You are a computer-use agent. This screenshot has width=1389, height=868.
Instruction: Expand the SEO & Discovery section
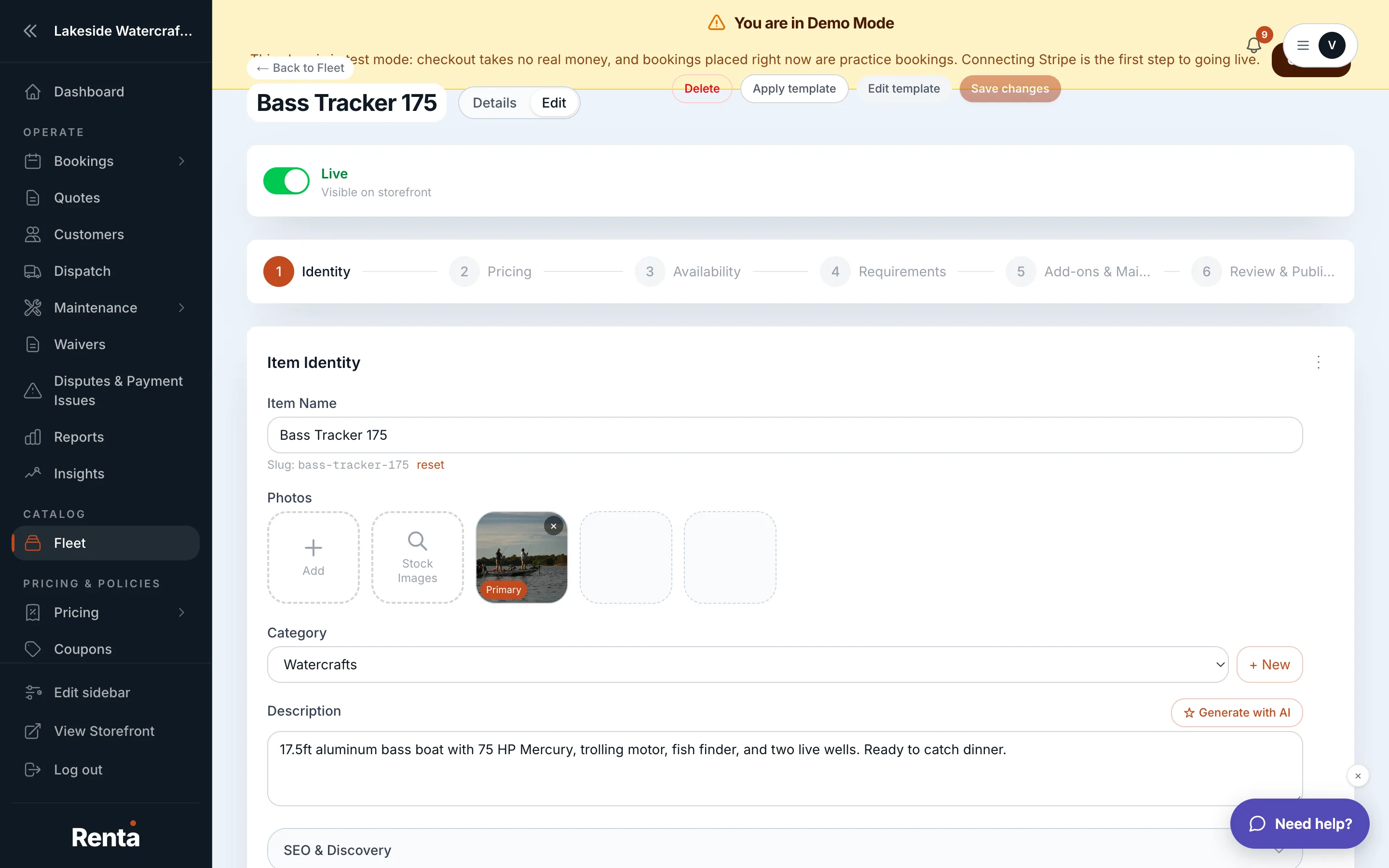pyautogui.click(x=785, y=849)
